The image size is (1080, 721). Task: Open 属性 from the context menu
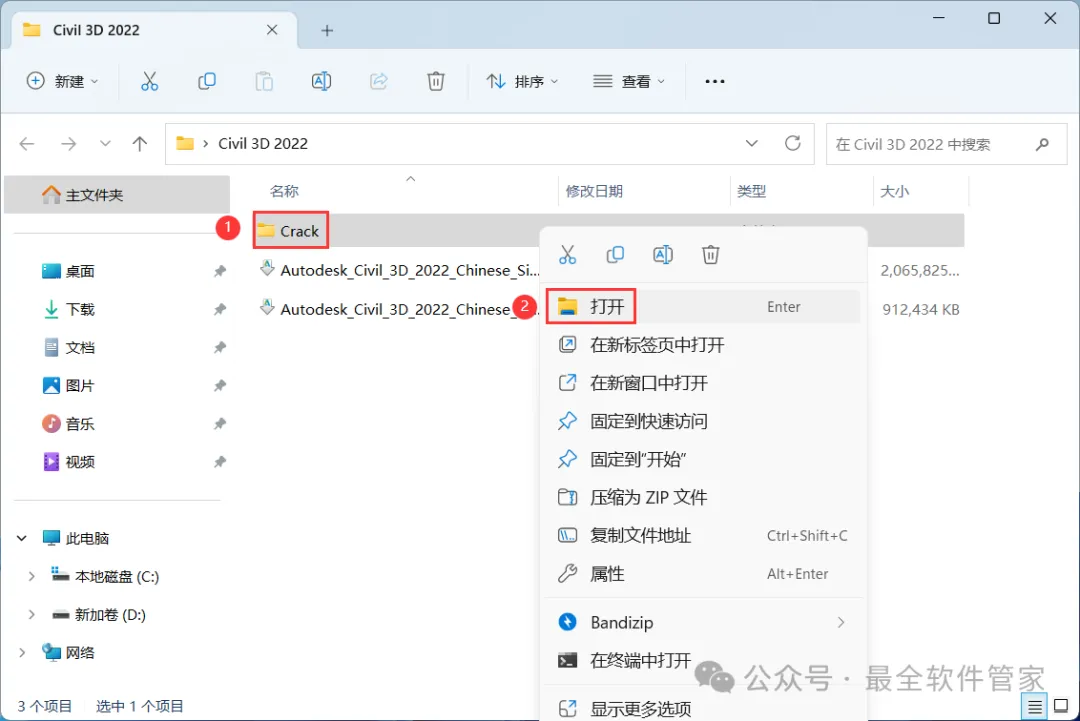pos(703,574)
